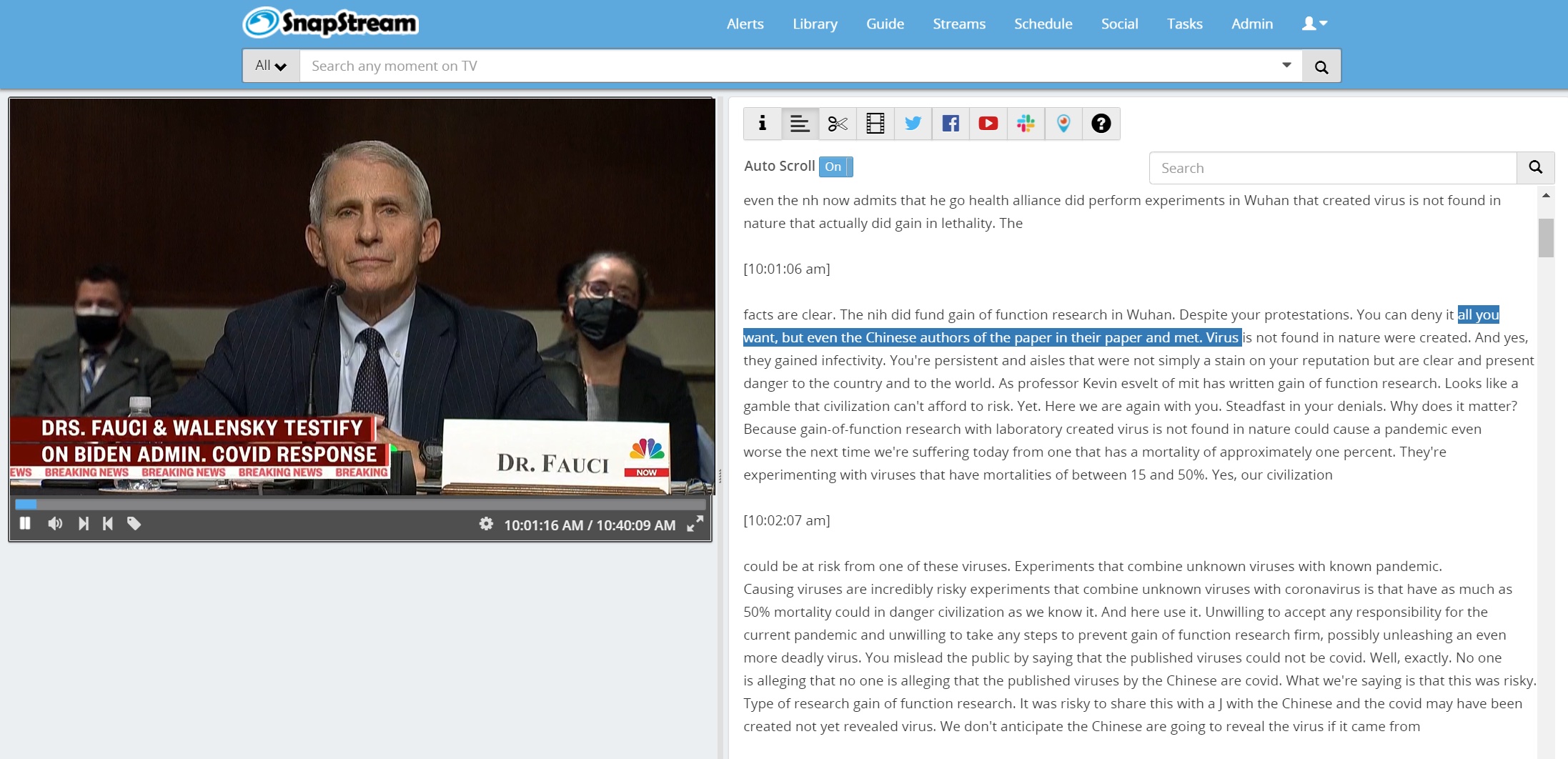This screenshot has height=759, width=1568.
Task: Click the playback time 10:01:16 AM display
Action: [543, 525]
